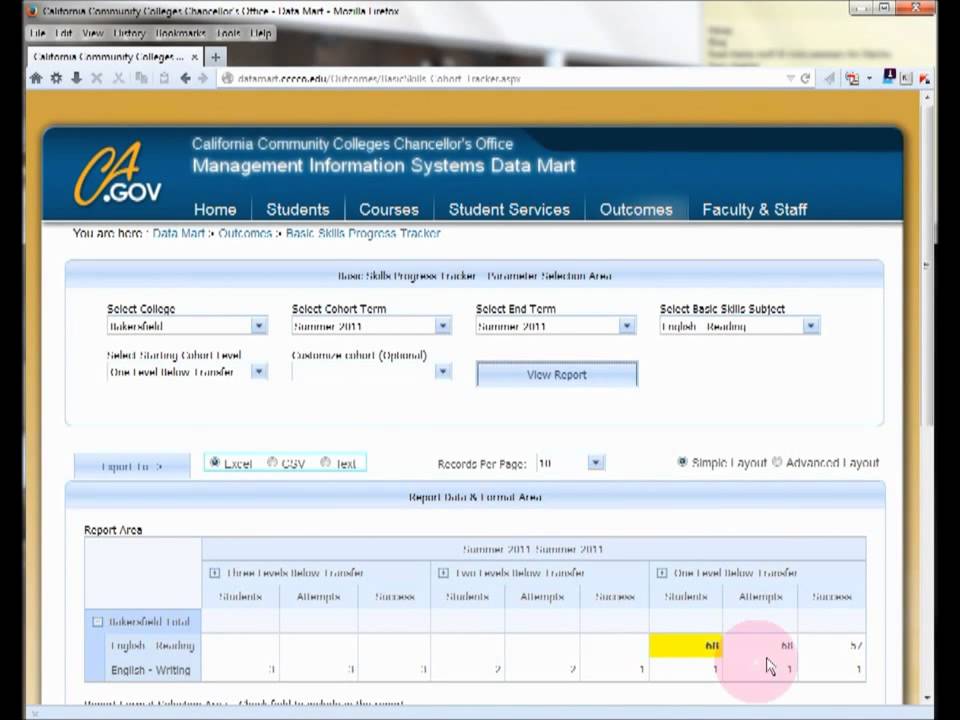Click the red flag extension icon

tap(924, 78)
